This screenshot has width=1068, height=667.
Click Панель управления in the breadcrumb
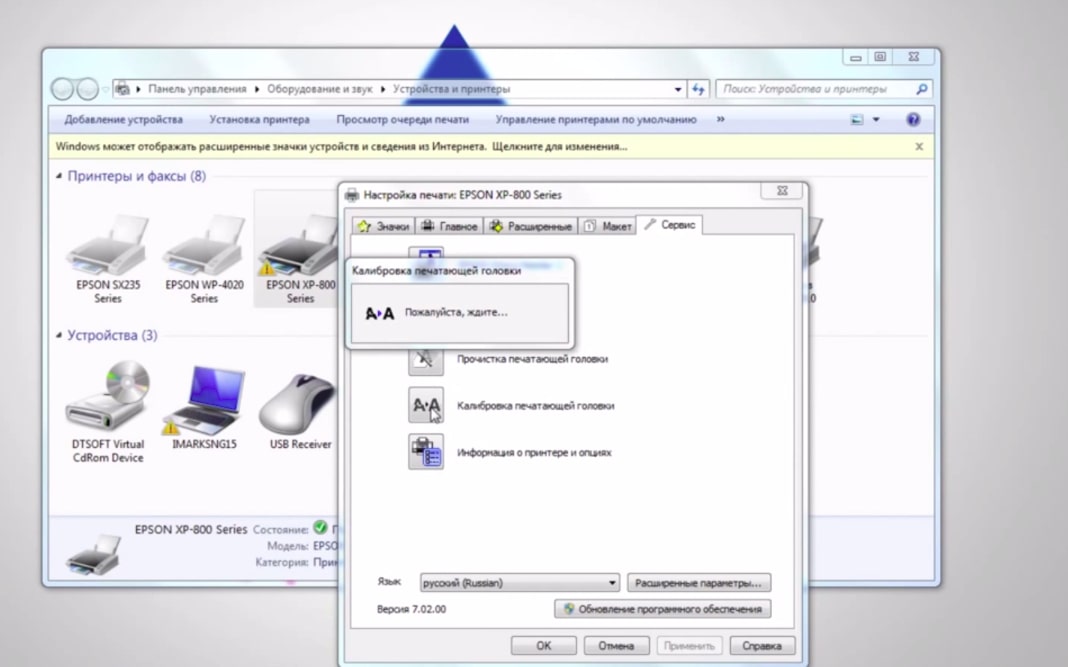coord(197,89)
